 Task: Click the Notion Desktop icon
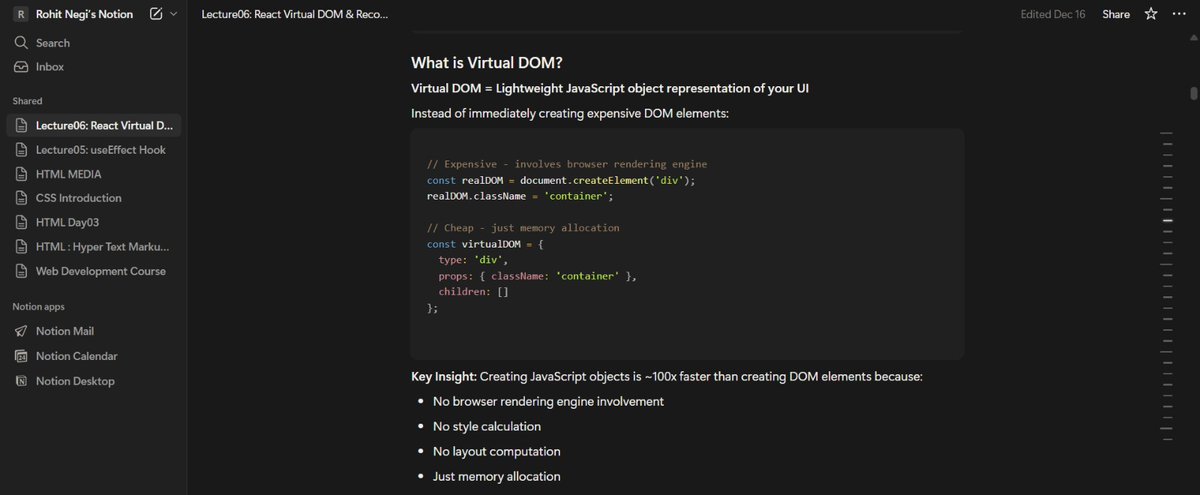22,381
